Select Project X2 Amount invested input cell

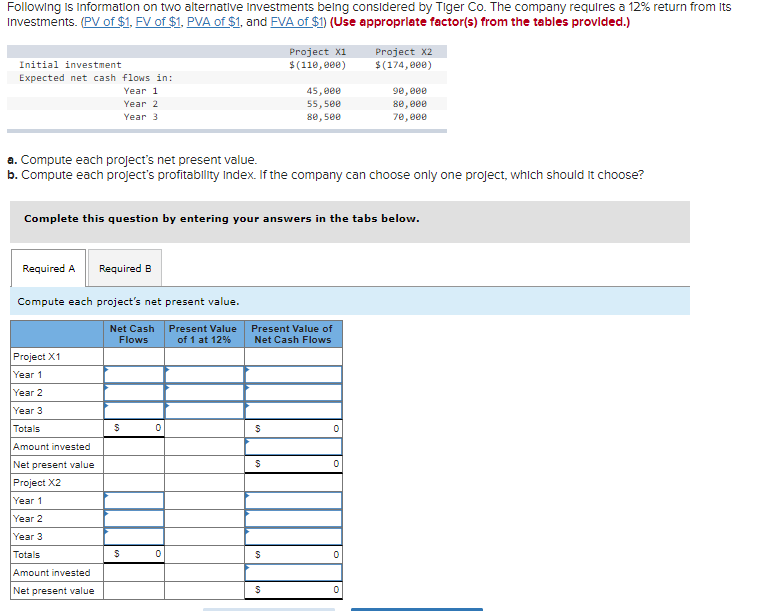click(x=293, y=573)
